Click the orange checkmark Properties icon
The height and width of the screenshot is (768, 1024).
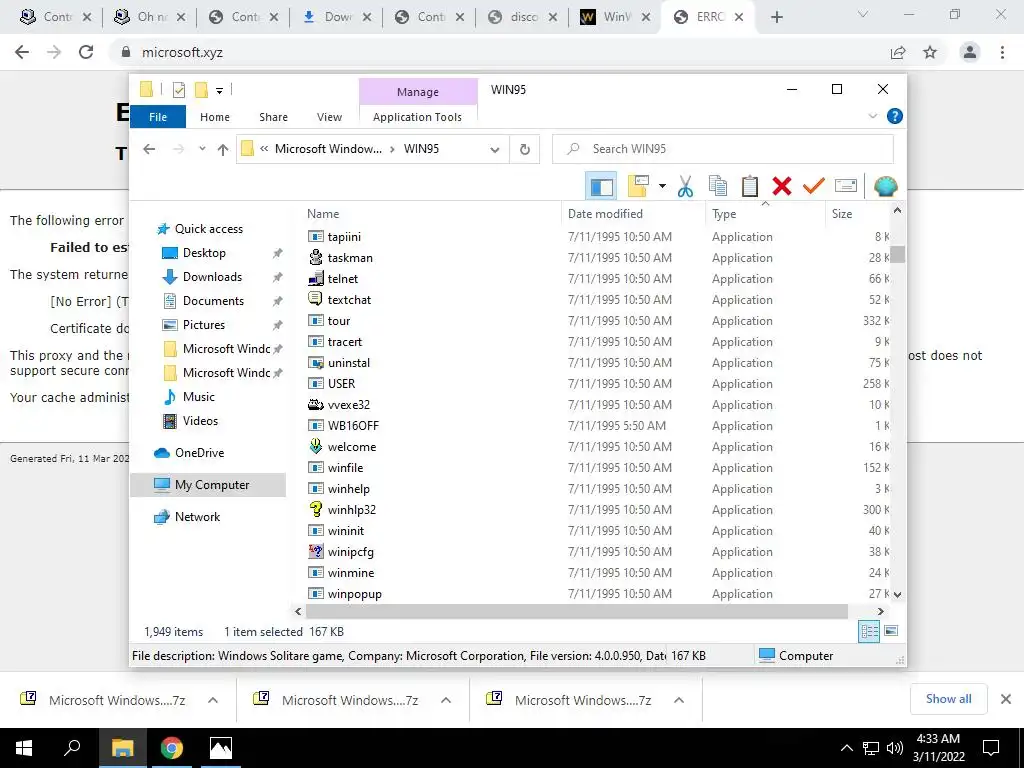[814, 187]
